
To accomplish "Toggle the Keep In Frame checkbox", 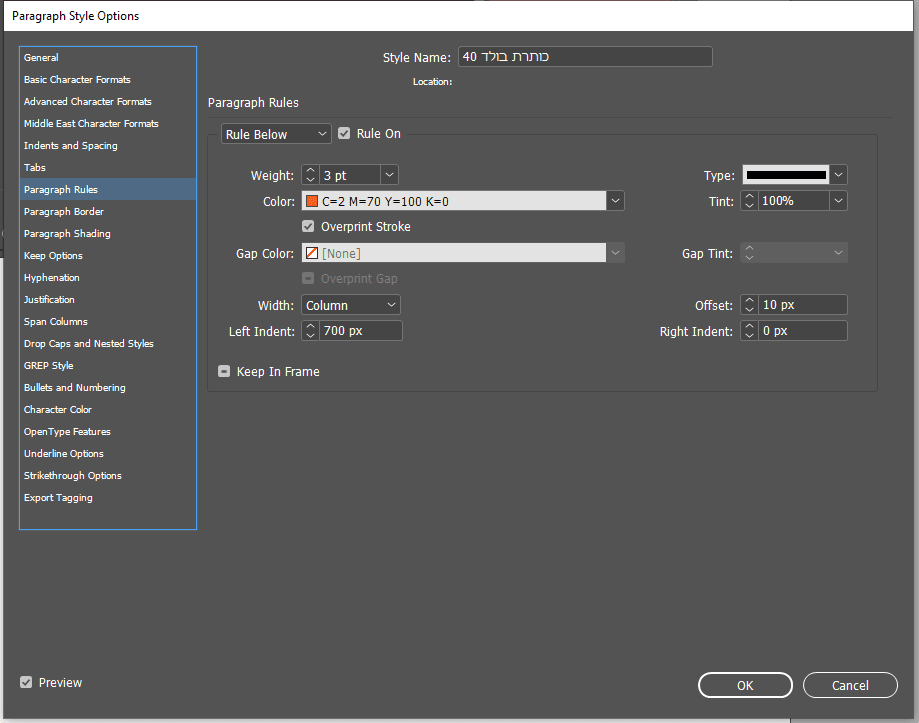I will click(x=225, y=372).
